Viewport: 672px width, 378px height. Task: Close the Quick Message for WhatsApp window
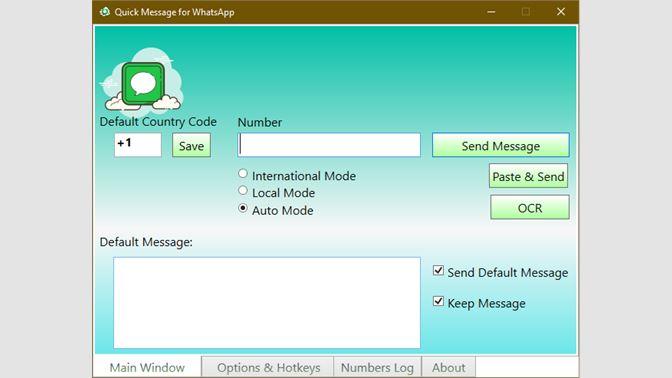coord(561,12)
